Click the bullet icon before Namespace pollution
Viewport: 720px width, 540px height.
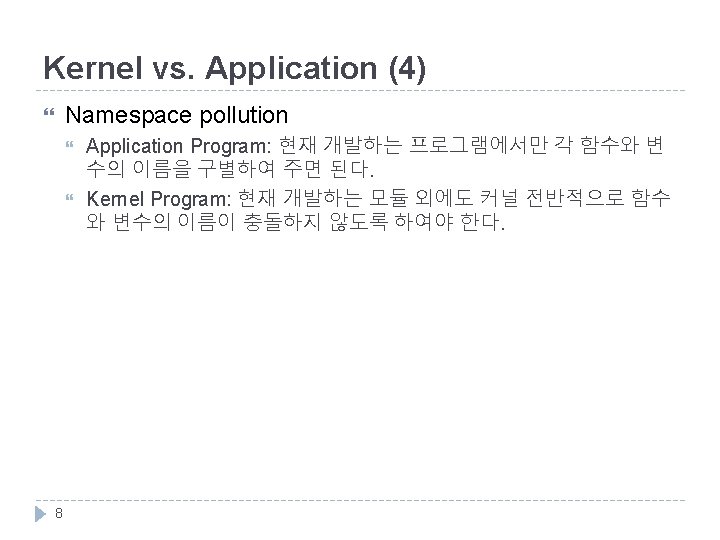pyautogui.click(x=50, y=116)
